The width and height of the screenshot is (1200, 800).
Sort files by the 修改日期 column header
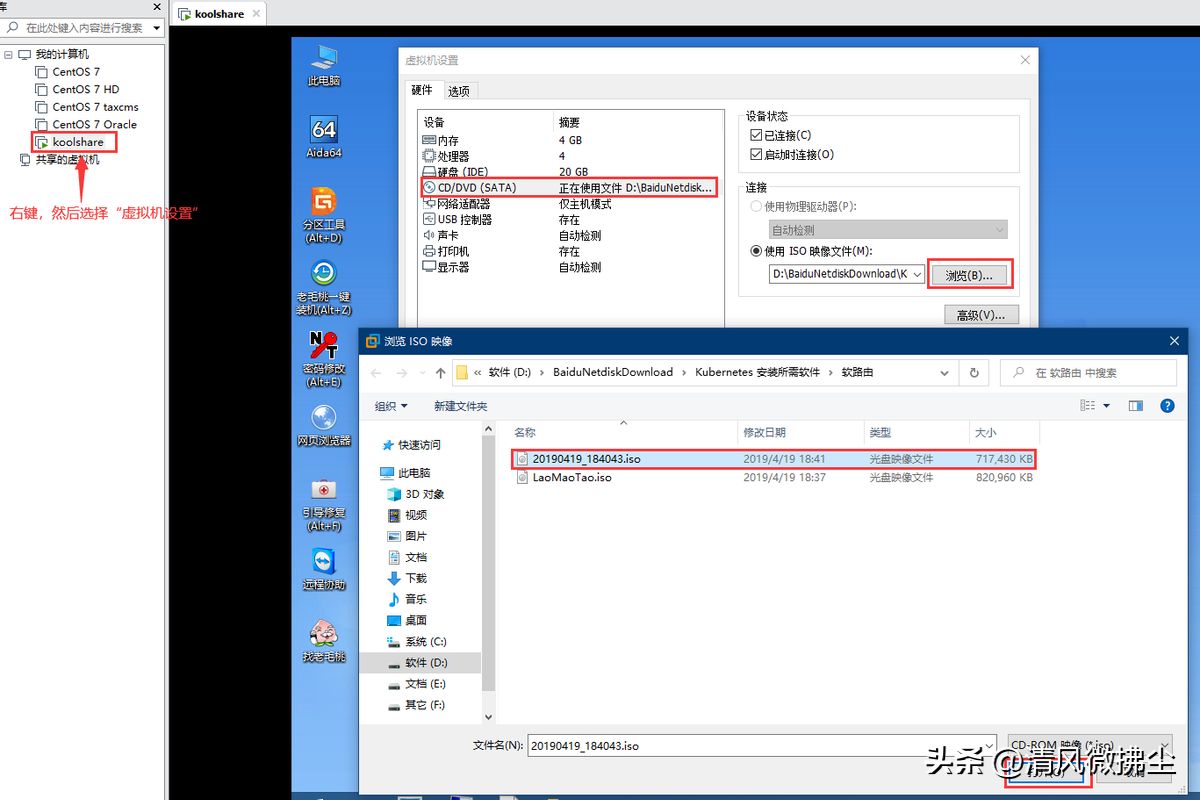coord(764,432)
